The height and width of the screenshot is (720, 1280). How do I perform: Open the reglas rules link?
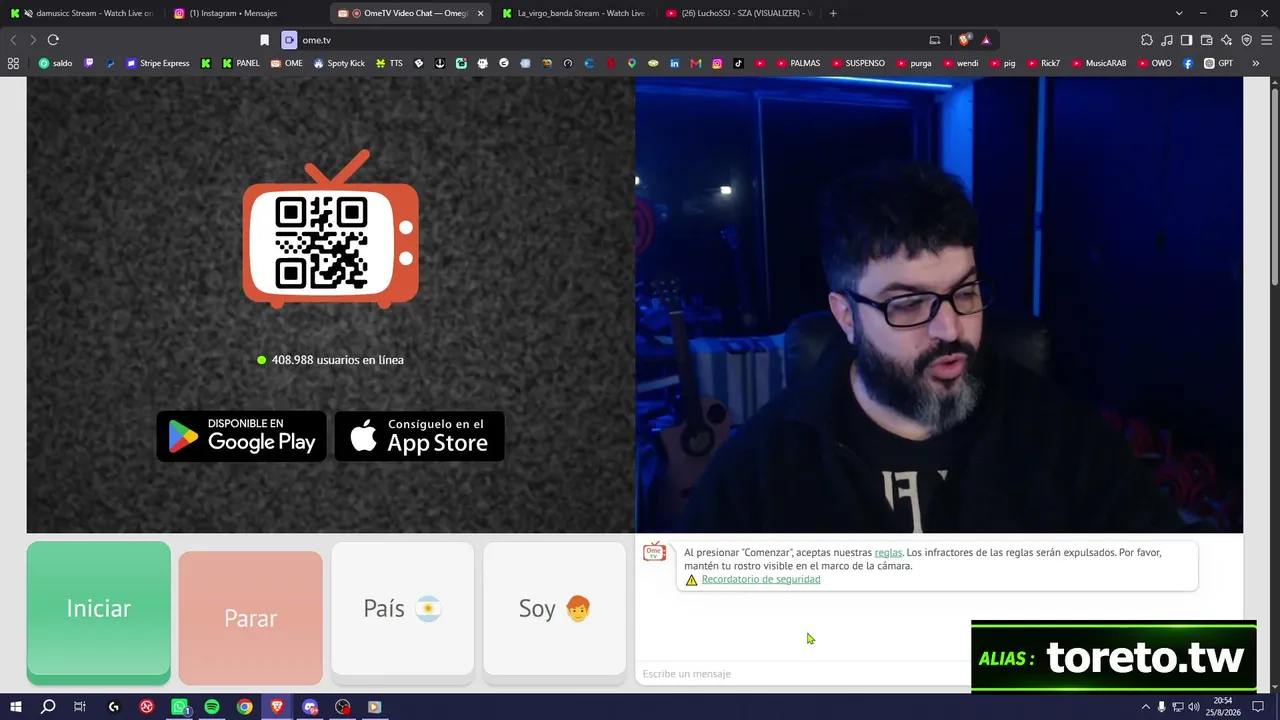click(888, 552)
